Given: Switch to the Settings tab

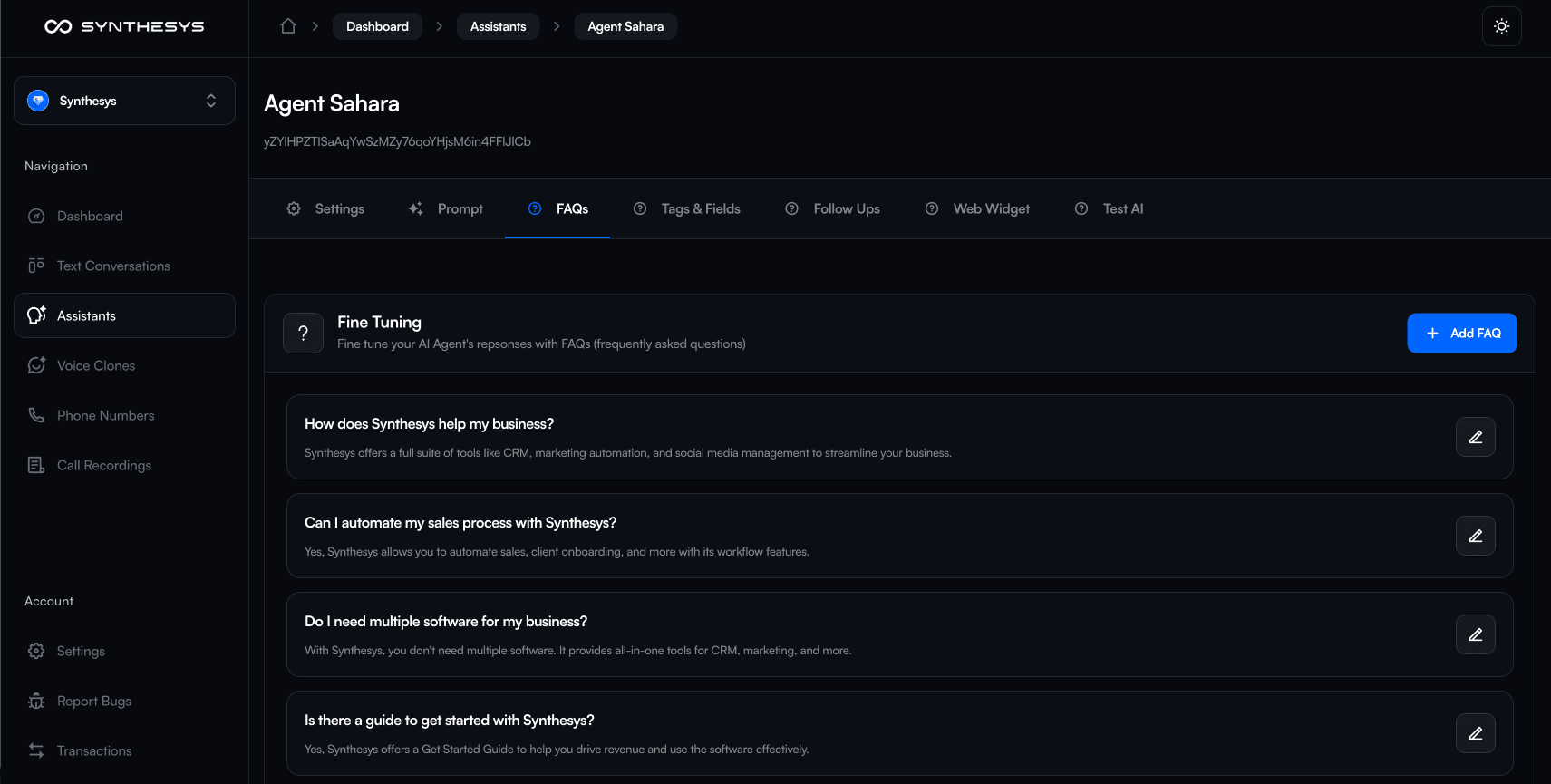Looking at the screenshot, I should tap(325, 208).
